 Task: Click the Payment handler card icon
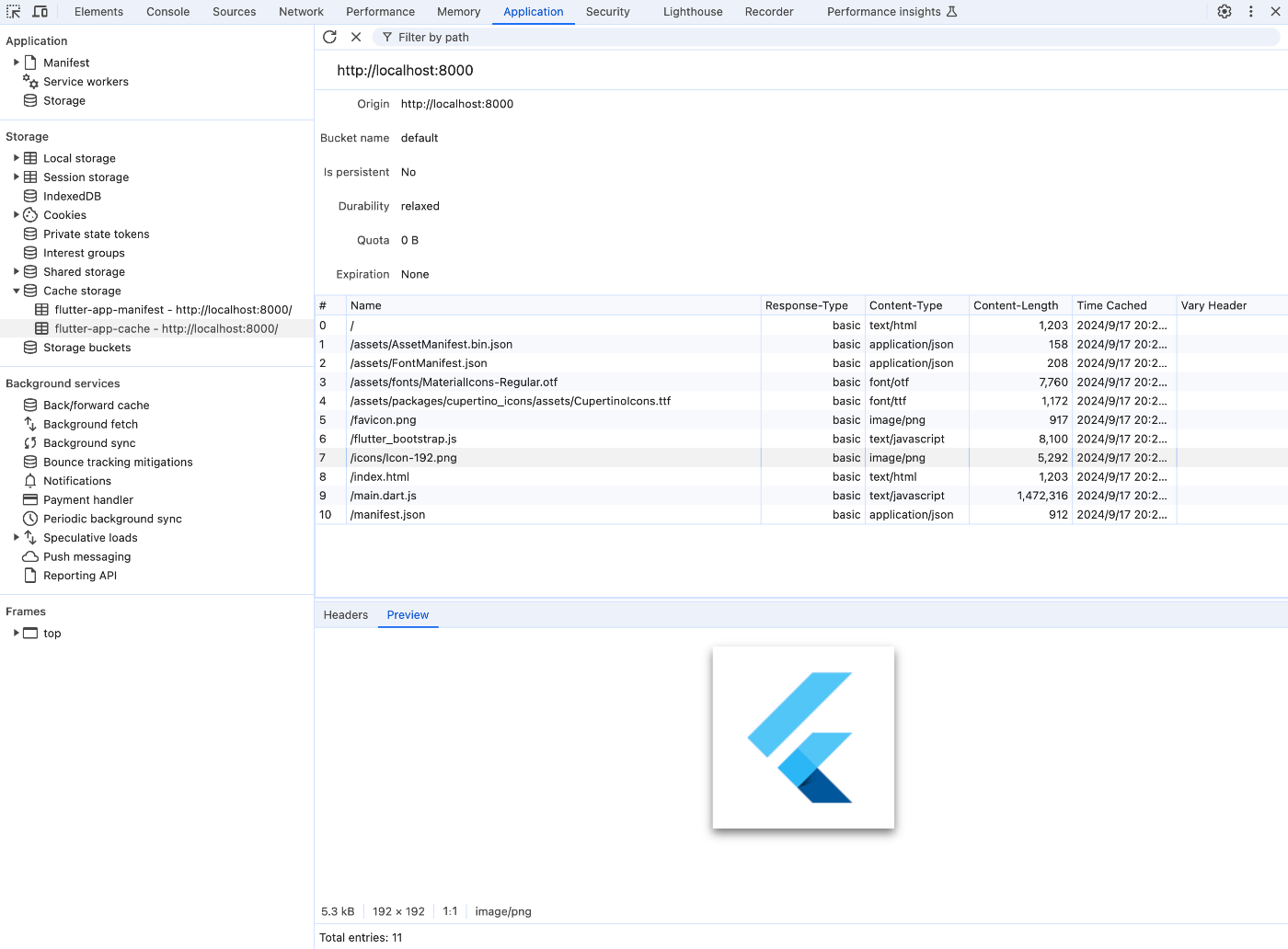(30, 500)
